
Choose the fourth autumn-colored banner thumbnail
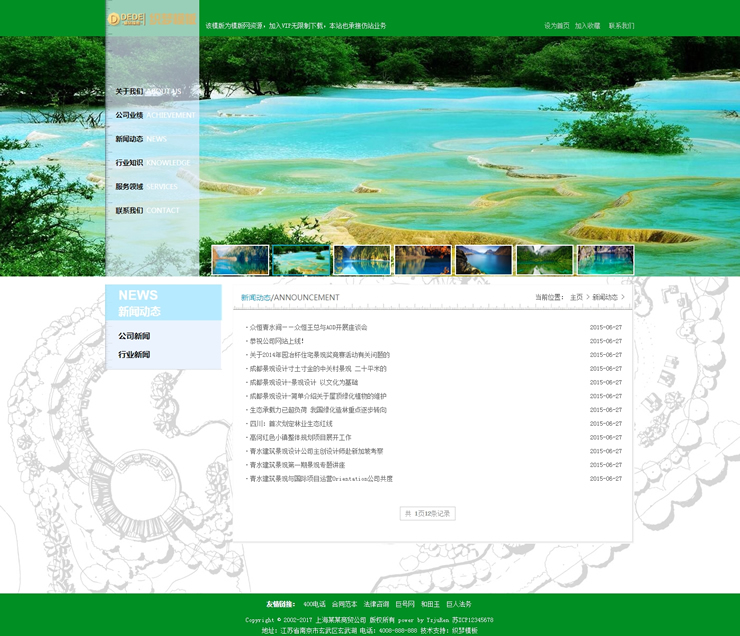423,260
